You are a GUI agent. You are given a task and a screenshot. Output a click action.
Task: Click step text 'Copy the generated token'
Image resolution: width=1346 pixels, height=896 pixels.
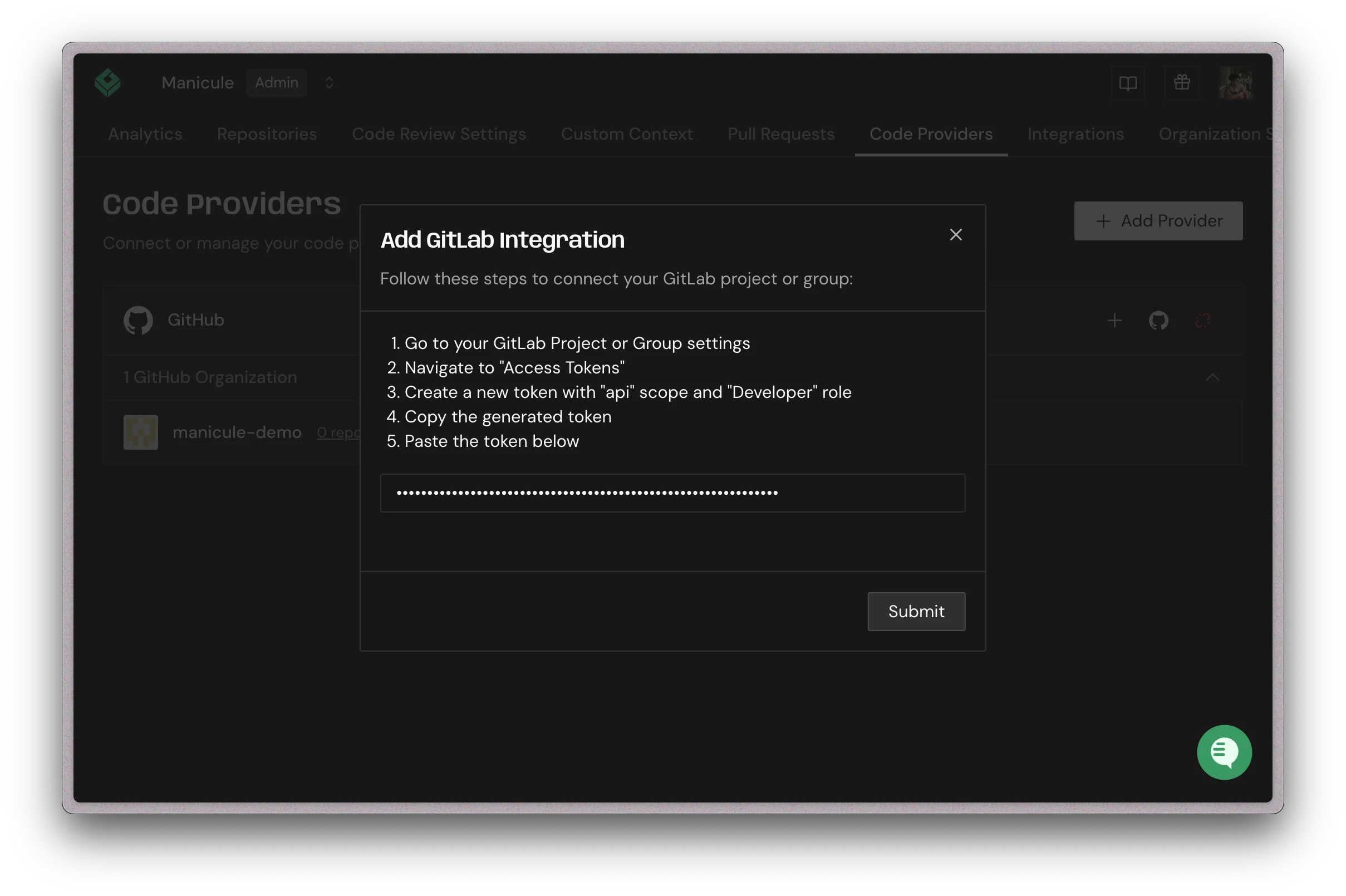pyautogui.click(x=508, y=417)
